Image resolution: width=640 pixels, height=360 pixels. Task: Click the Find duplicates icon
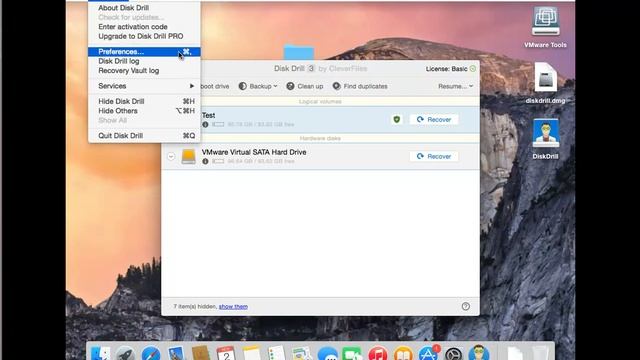click(x=336, y=86)
